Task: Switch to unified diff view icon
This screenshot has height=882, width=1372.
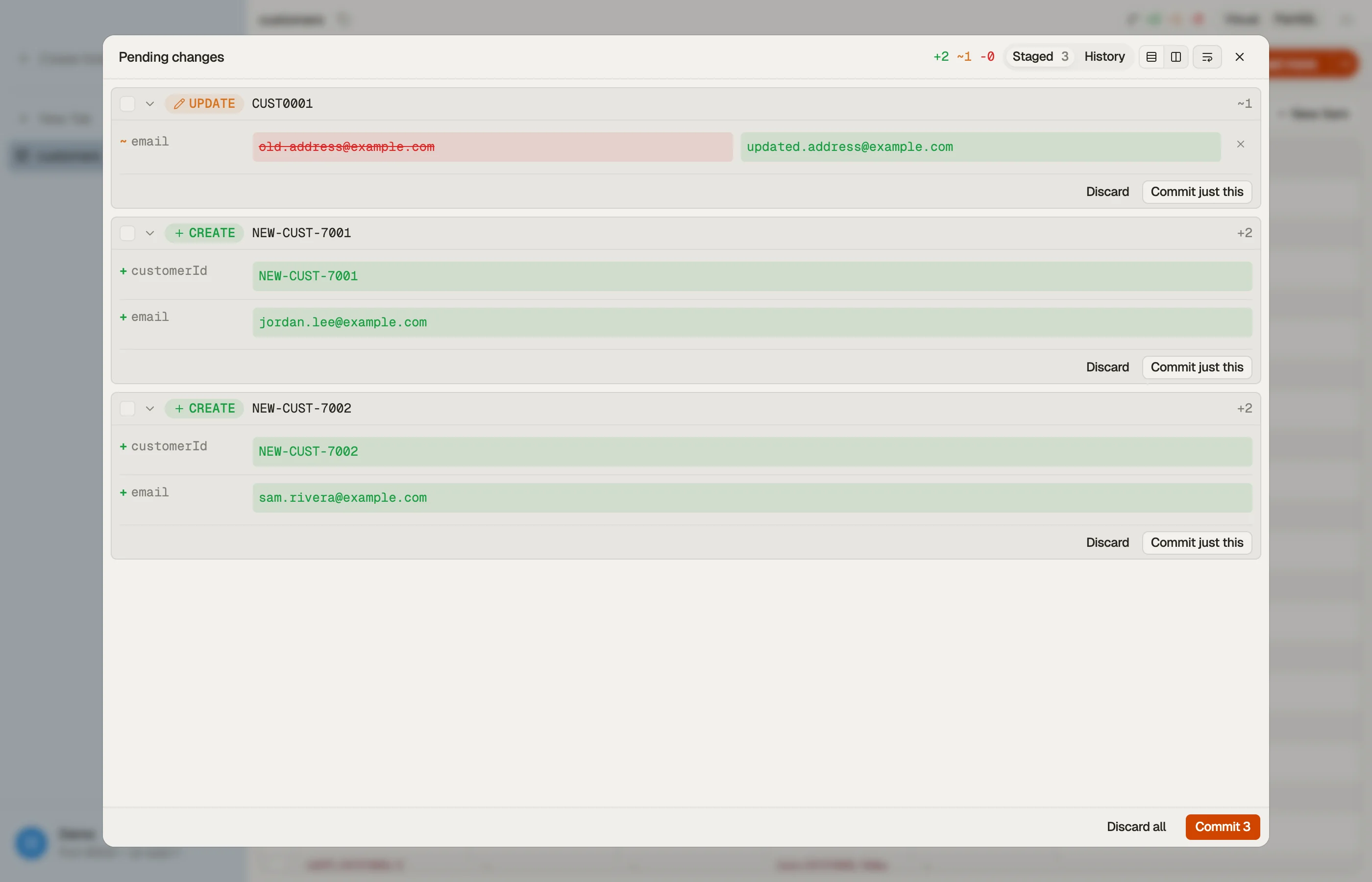Action: coord(1151,57)
